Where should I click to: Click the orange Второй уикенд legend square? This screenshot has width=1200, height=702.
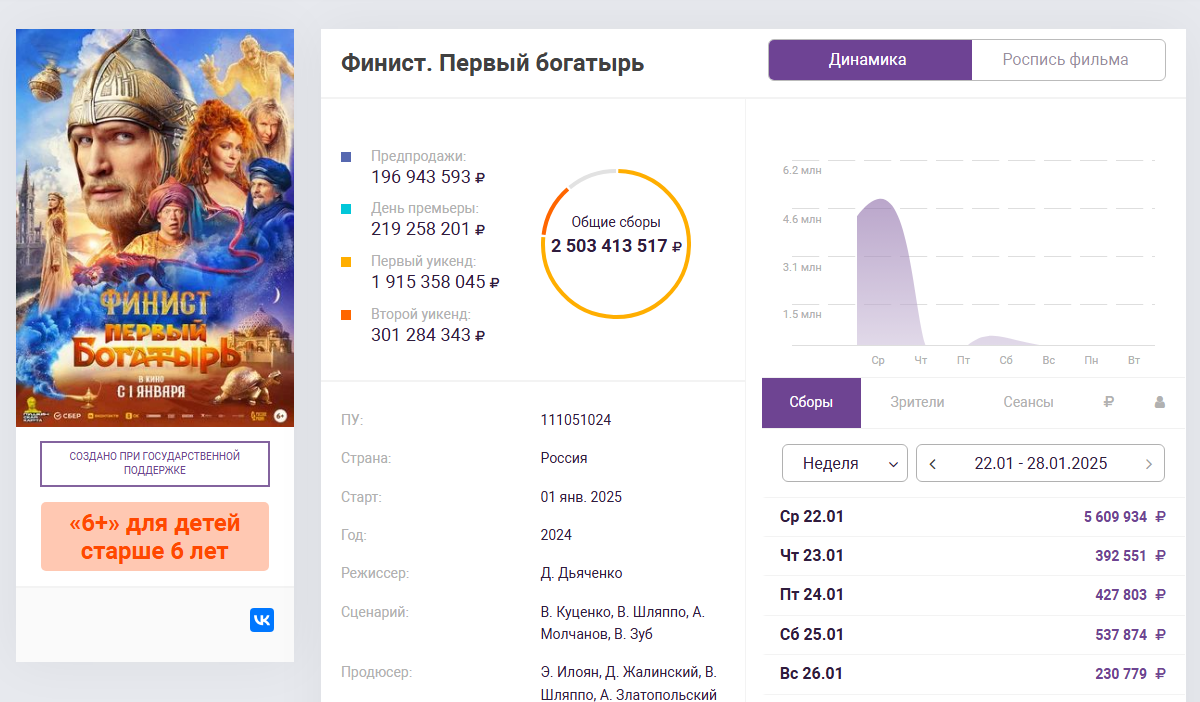pos(346,315)
